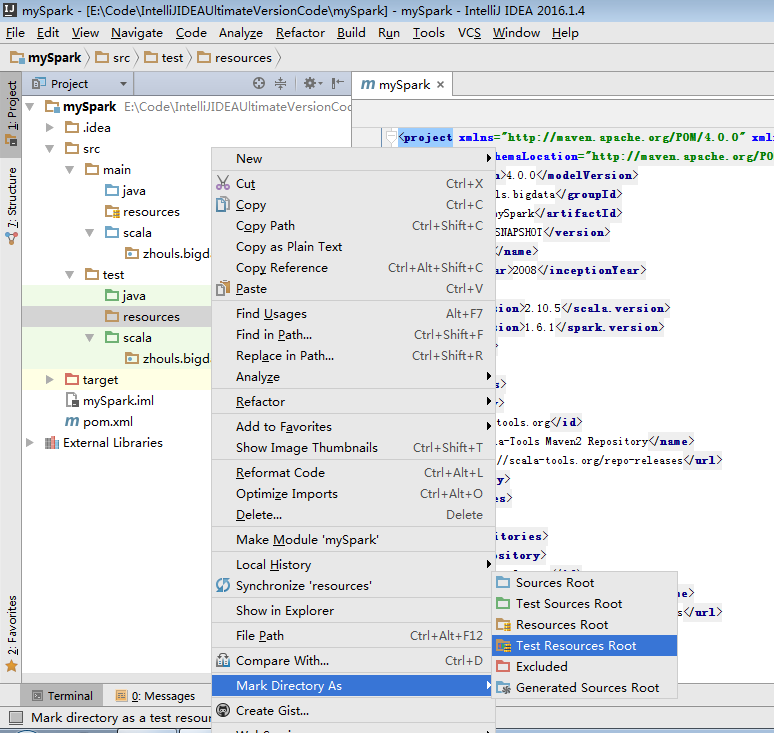Open the 0: Messages tab
Image resolution: width=774 pixels, height=733 pixels.
(x=155, y=696)
